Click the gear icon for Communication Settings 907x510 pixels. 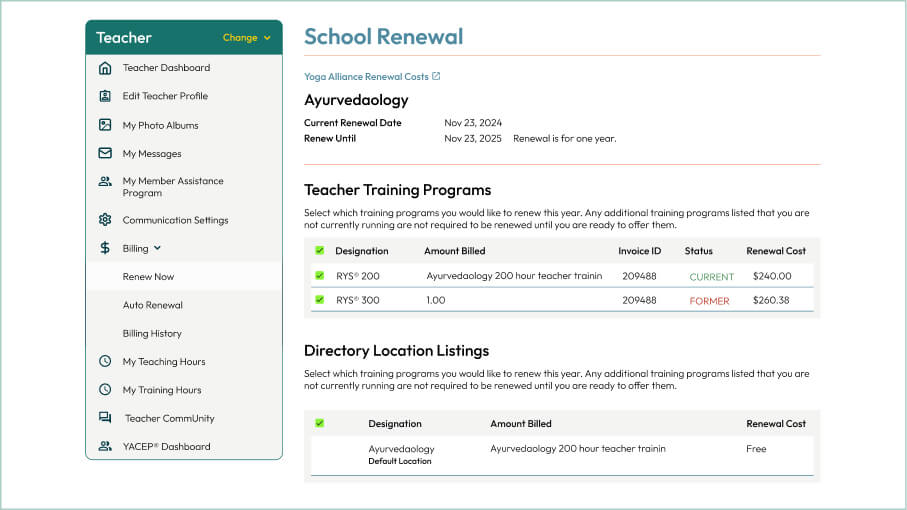click(105, 220)
